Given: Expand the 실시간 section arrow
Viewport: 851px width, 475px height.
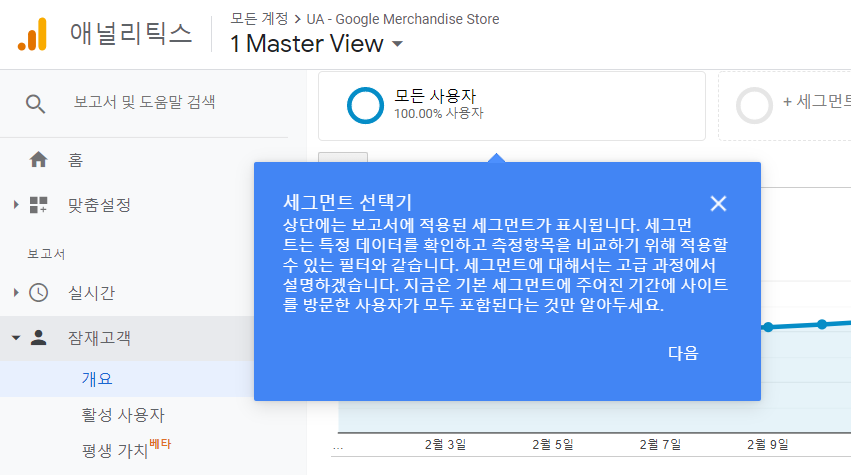Looking at the screenshot, I should 16,293.
